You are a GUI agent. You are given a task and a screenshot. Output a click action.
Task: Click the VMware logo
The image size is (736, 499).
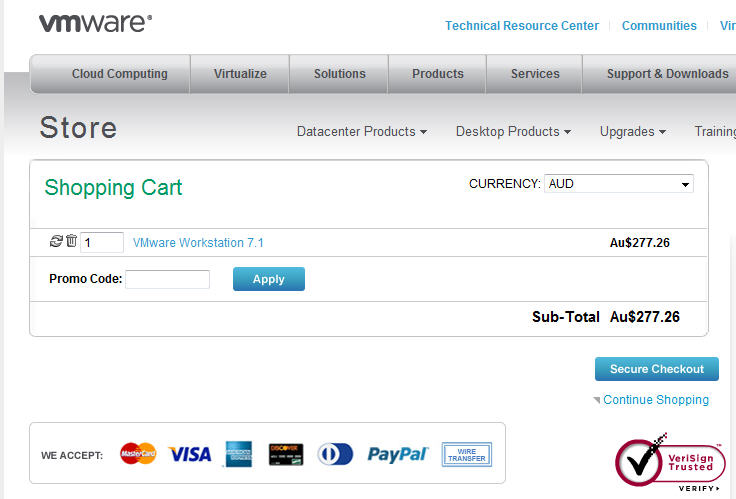click(x=95, y=23)
